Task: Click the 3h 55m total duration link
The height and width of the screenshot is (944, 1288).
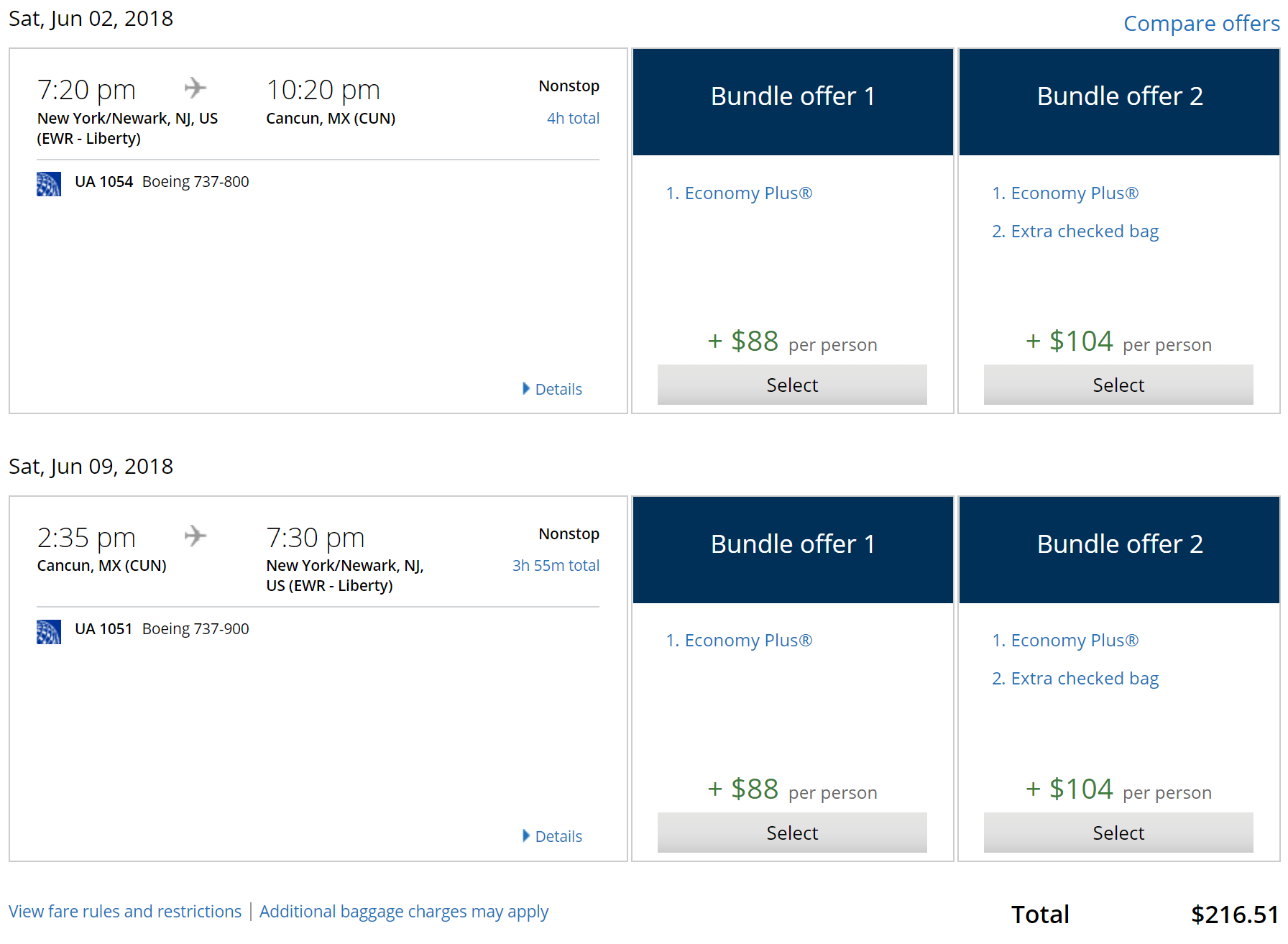Action: tap(556, 566)
